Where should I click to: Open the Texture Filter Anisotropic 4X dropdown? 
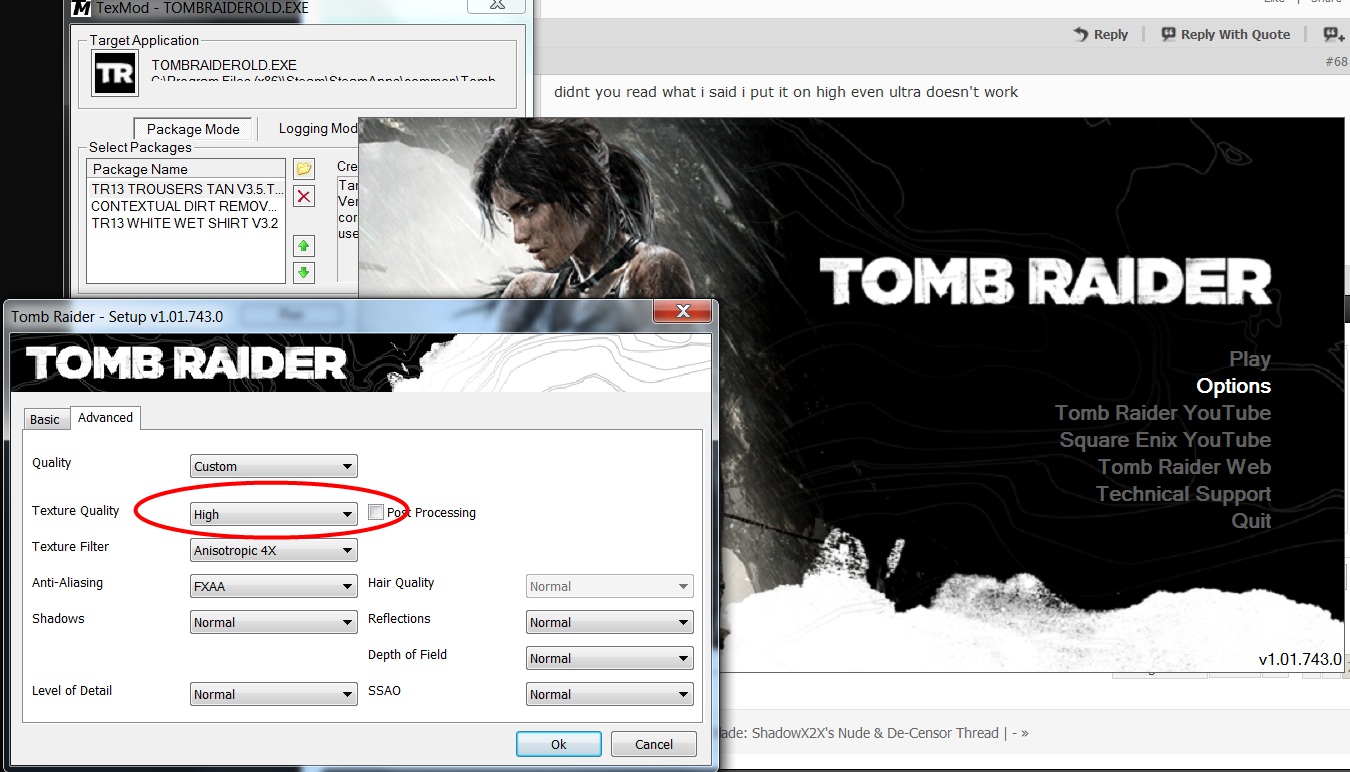pyautogui.click(x=273, y=550)
